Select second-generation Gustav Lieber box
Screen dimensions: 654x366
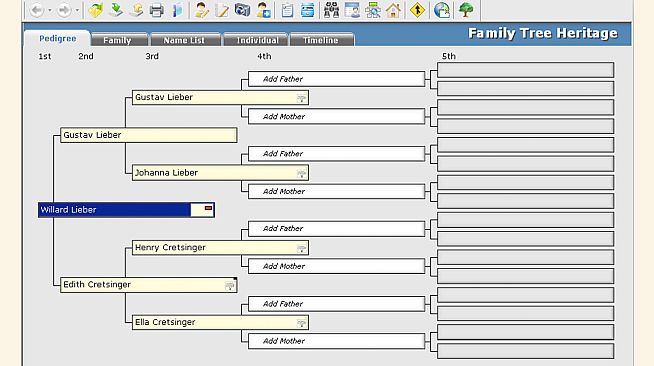click(148, 135)
